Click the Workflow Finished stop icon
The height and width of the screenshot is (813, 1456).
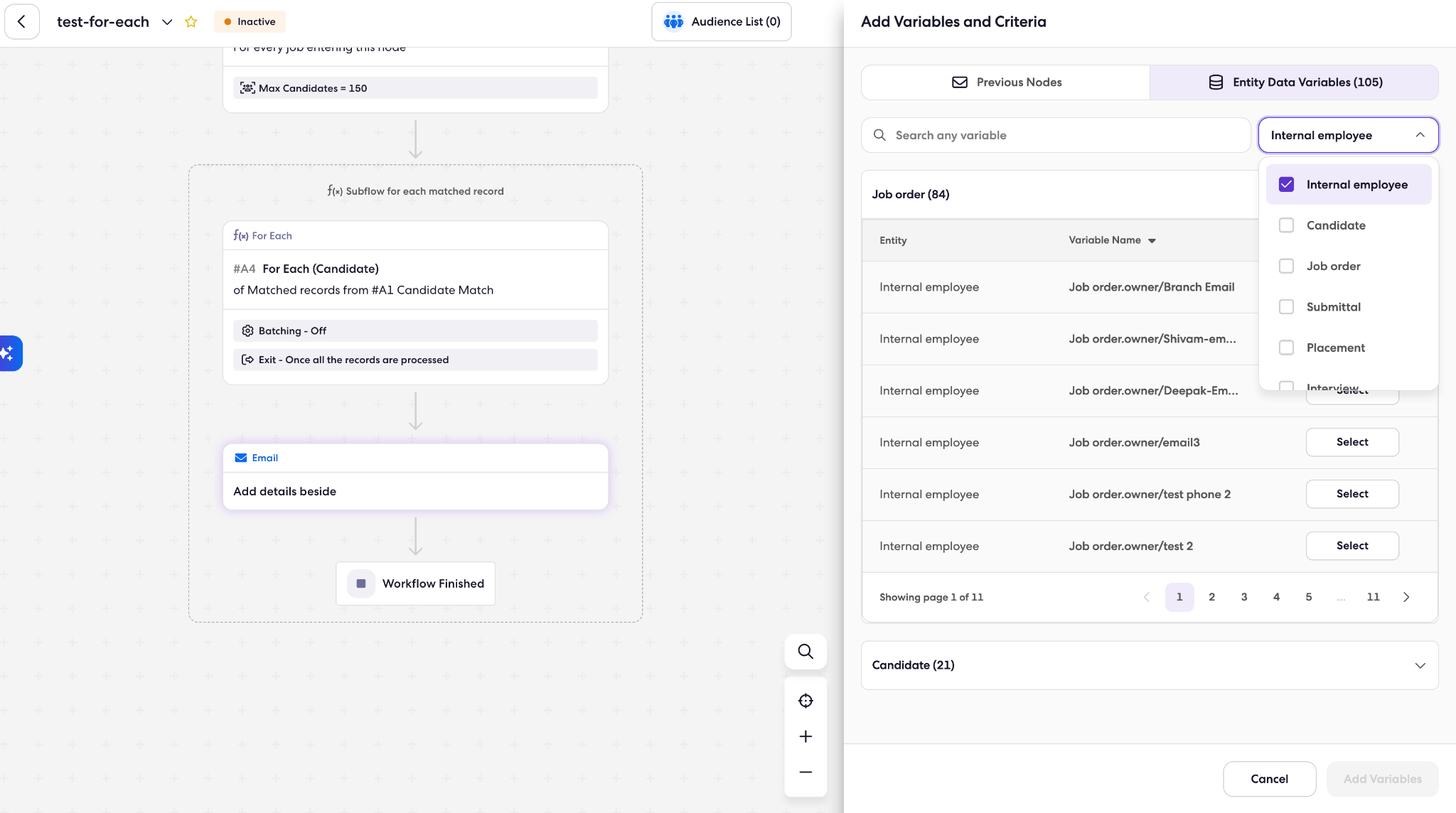point(361,583)
